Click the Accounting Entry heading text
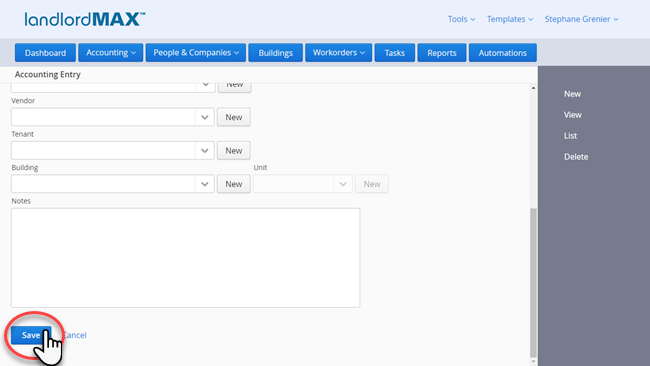Screen dimensions: 650x366 48,75
